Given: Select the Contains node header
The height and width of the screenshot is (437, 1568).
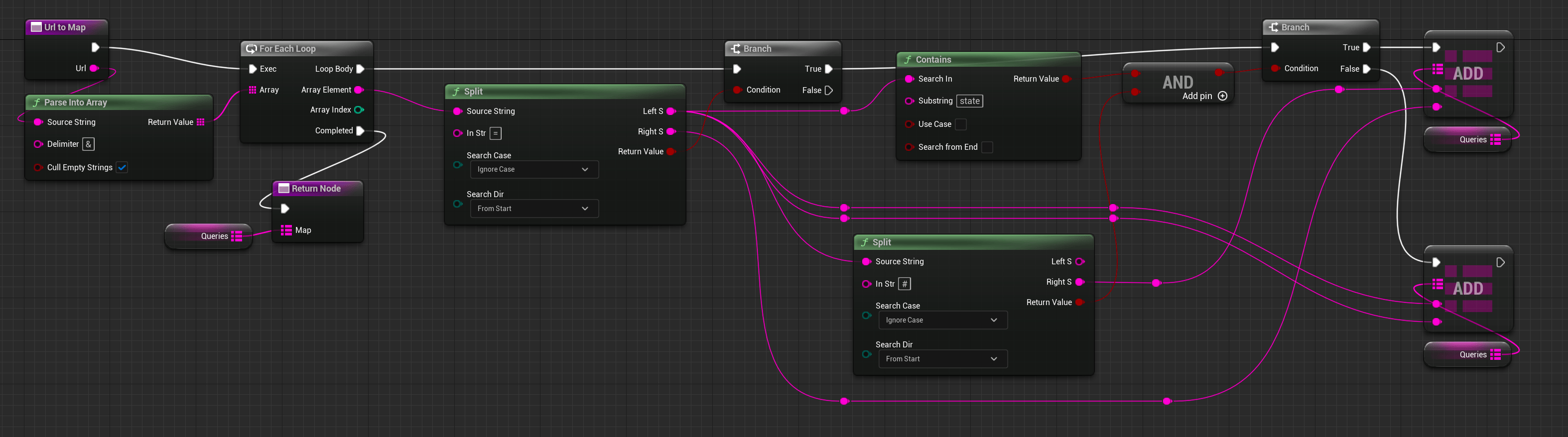Looking at the screenshot, I should pos(989,60).
